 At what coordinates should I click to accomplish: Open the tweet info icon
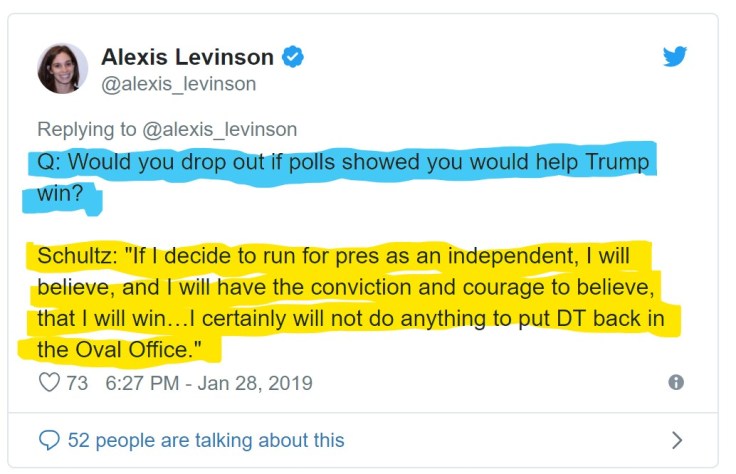[x=676, y=383]
